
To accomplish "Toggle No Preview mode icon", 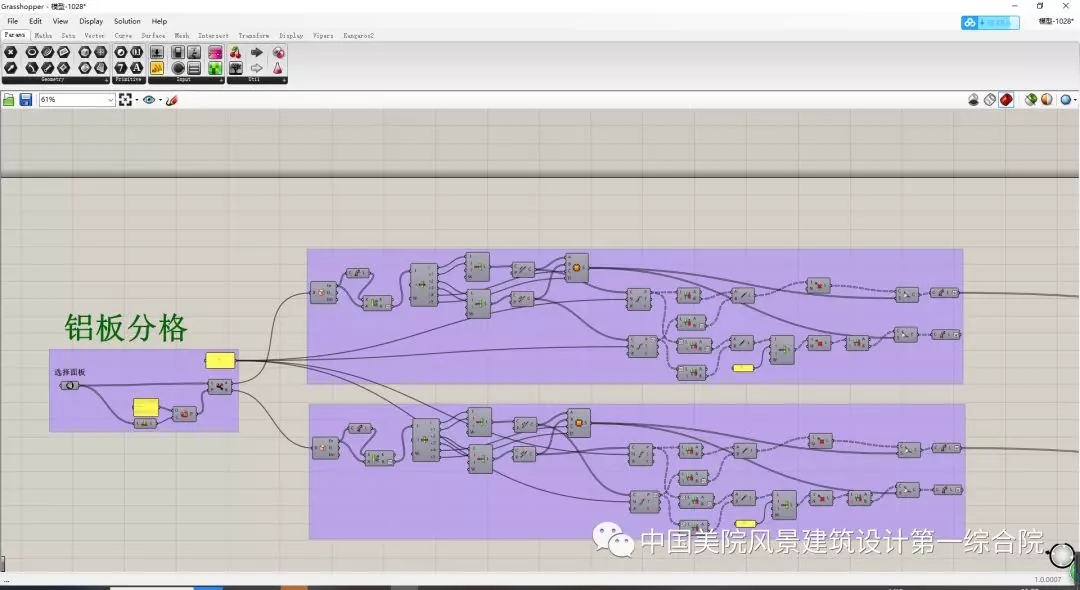I will point(973,100).
